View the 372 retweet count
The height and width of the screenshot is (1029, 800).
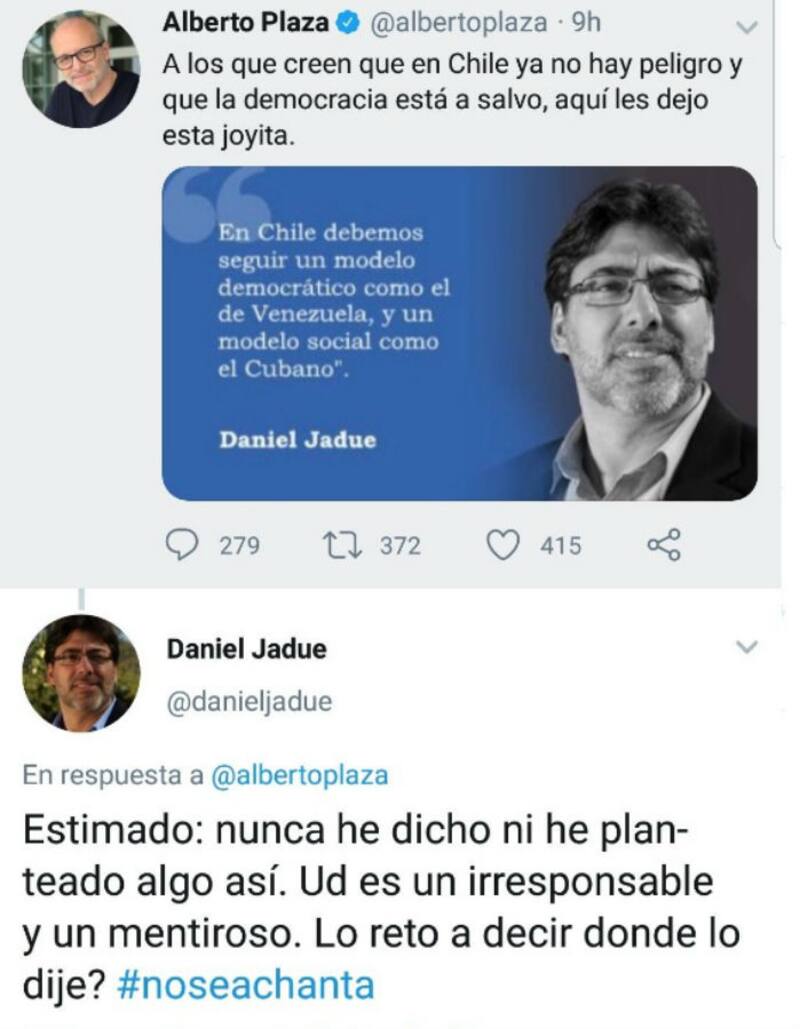point(400,546)
